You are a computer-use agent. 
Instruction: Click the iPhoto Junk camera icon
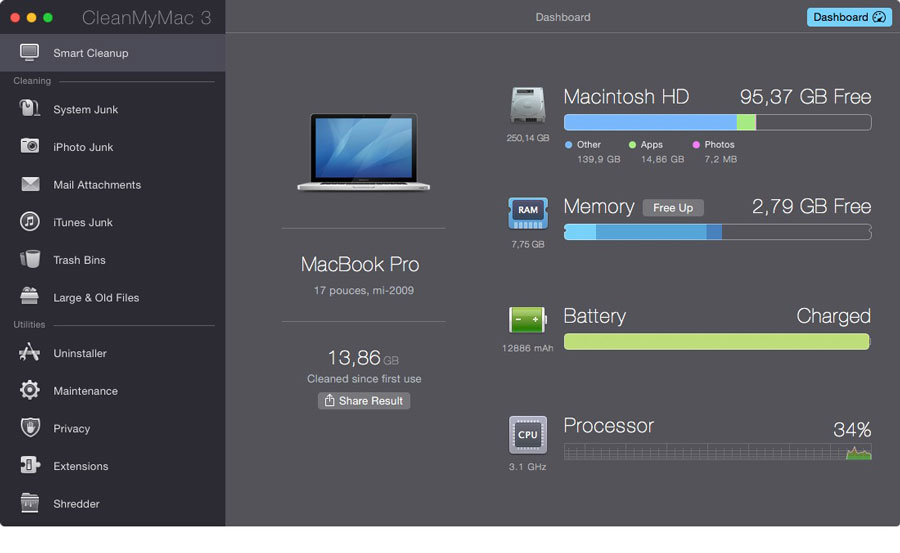(x=30, y=146)
